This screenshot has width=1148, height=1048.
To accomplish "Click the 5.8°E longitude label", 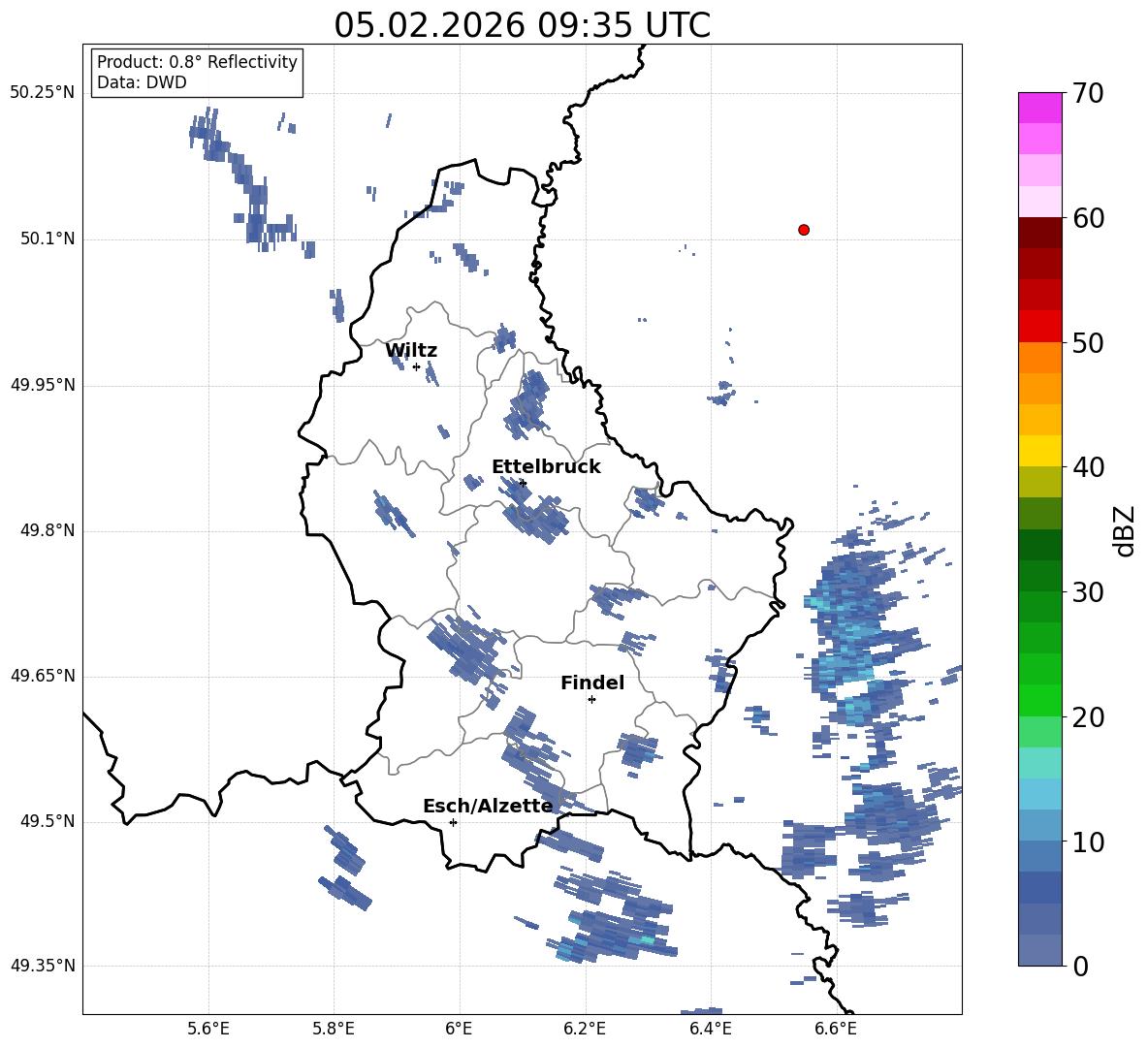I will [x=334, y=1029].
